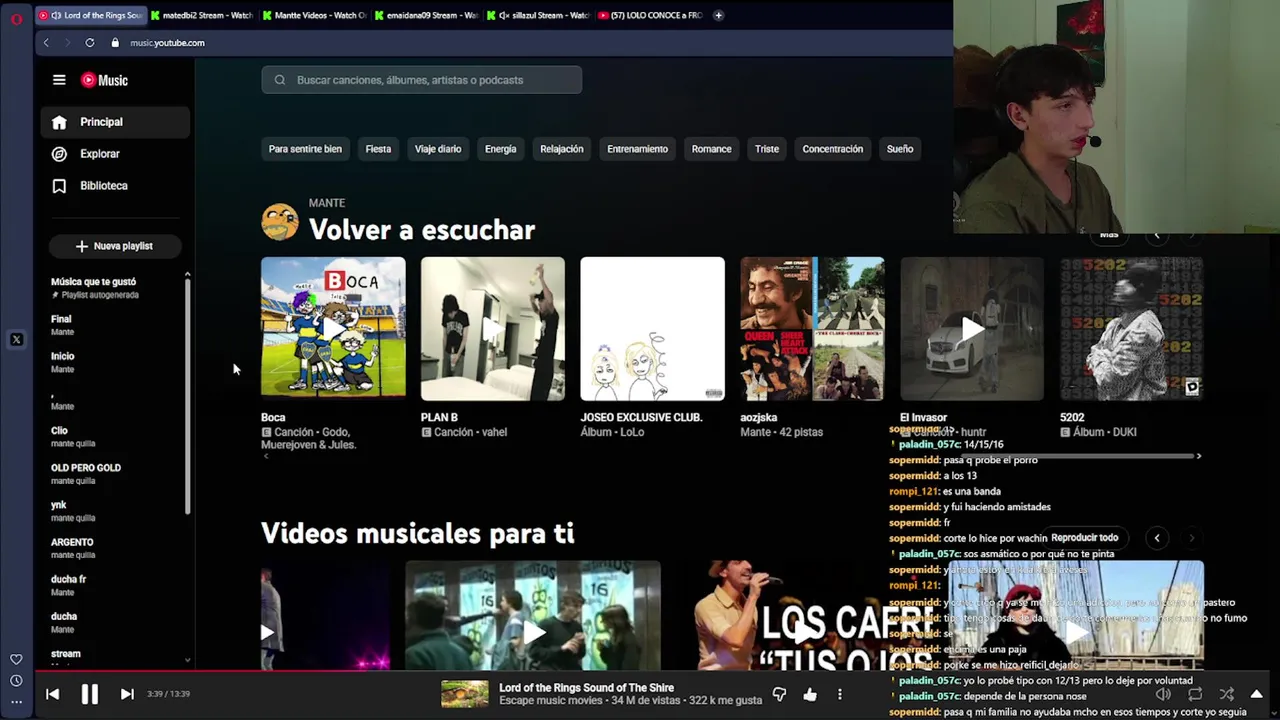Open the ducha playlist by Mante
The height and width of the screenshot is (720, 1280).
tap(113, 622)
